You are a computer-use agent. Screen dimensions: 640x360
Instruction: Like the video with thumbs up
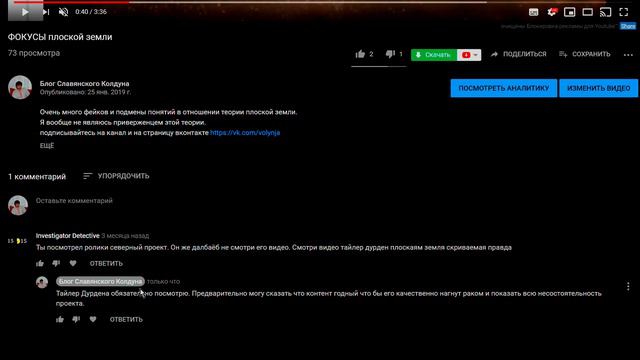click(x=360, y=54)
